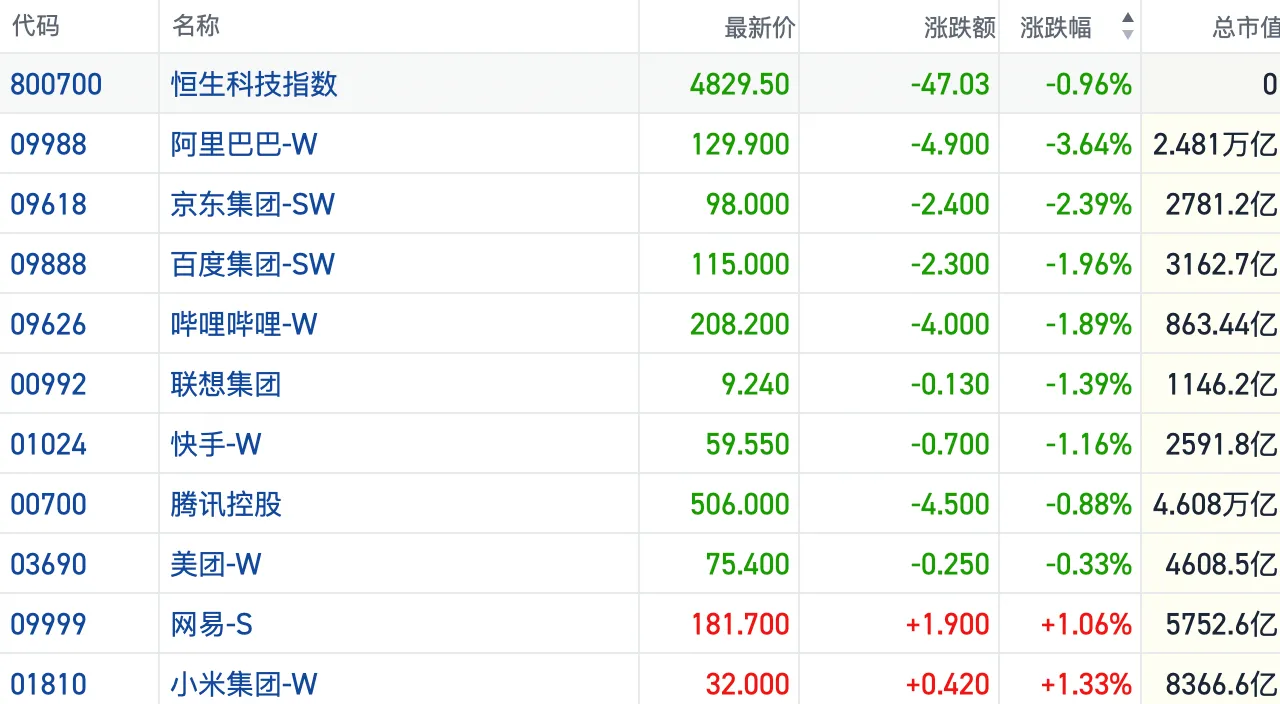Sort by 总市值 column header
The height and width of the screenshot is (704, 1280).
(x=1244, y=27)
